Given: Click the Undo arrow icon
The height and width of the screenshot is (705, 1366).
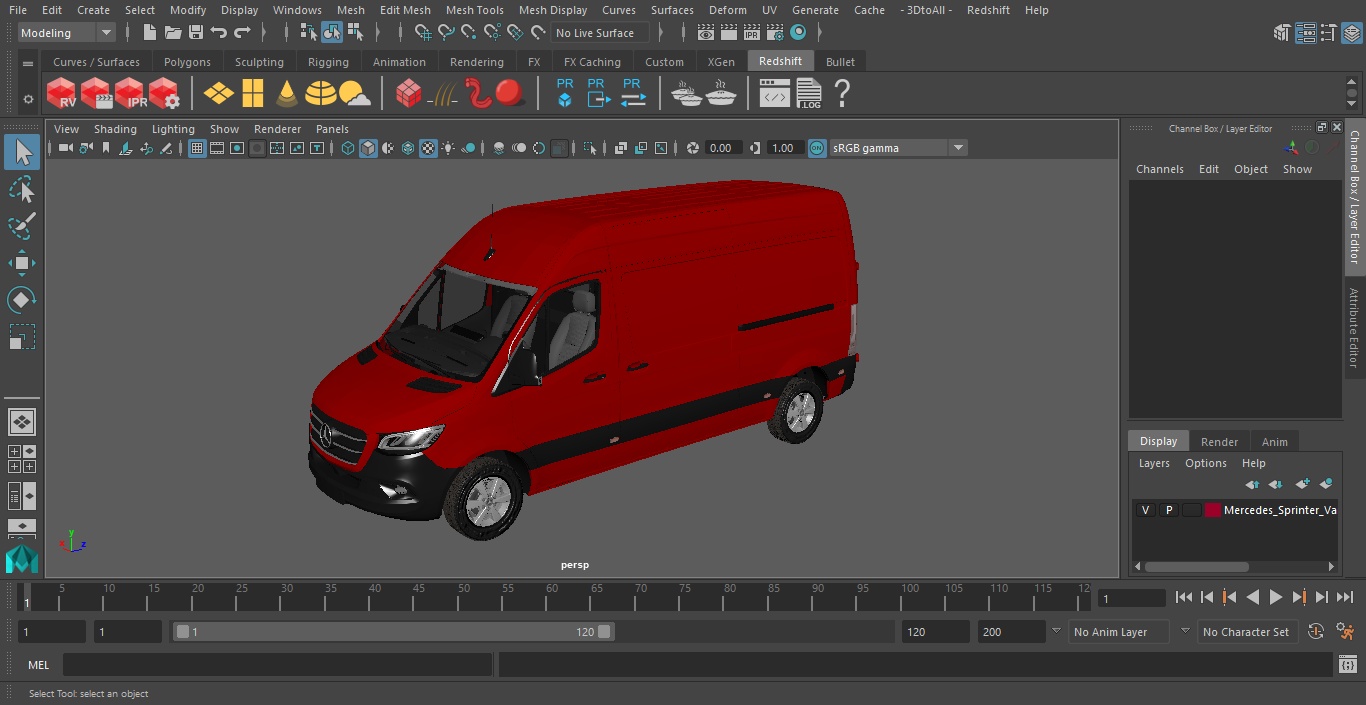Looking at the screenshot, I should tap(219, 32).
